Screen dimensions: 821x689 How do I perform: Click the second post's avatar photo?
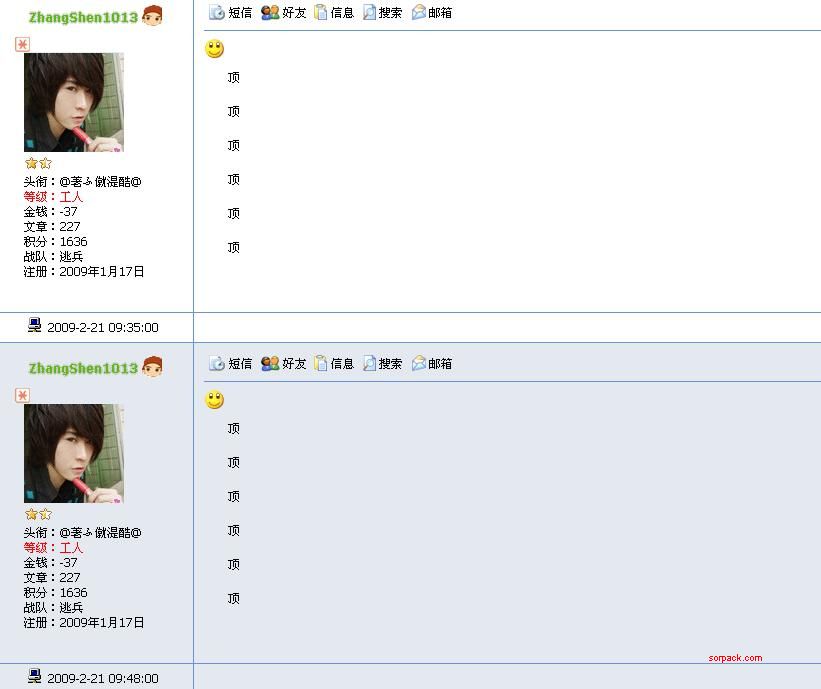74,453
